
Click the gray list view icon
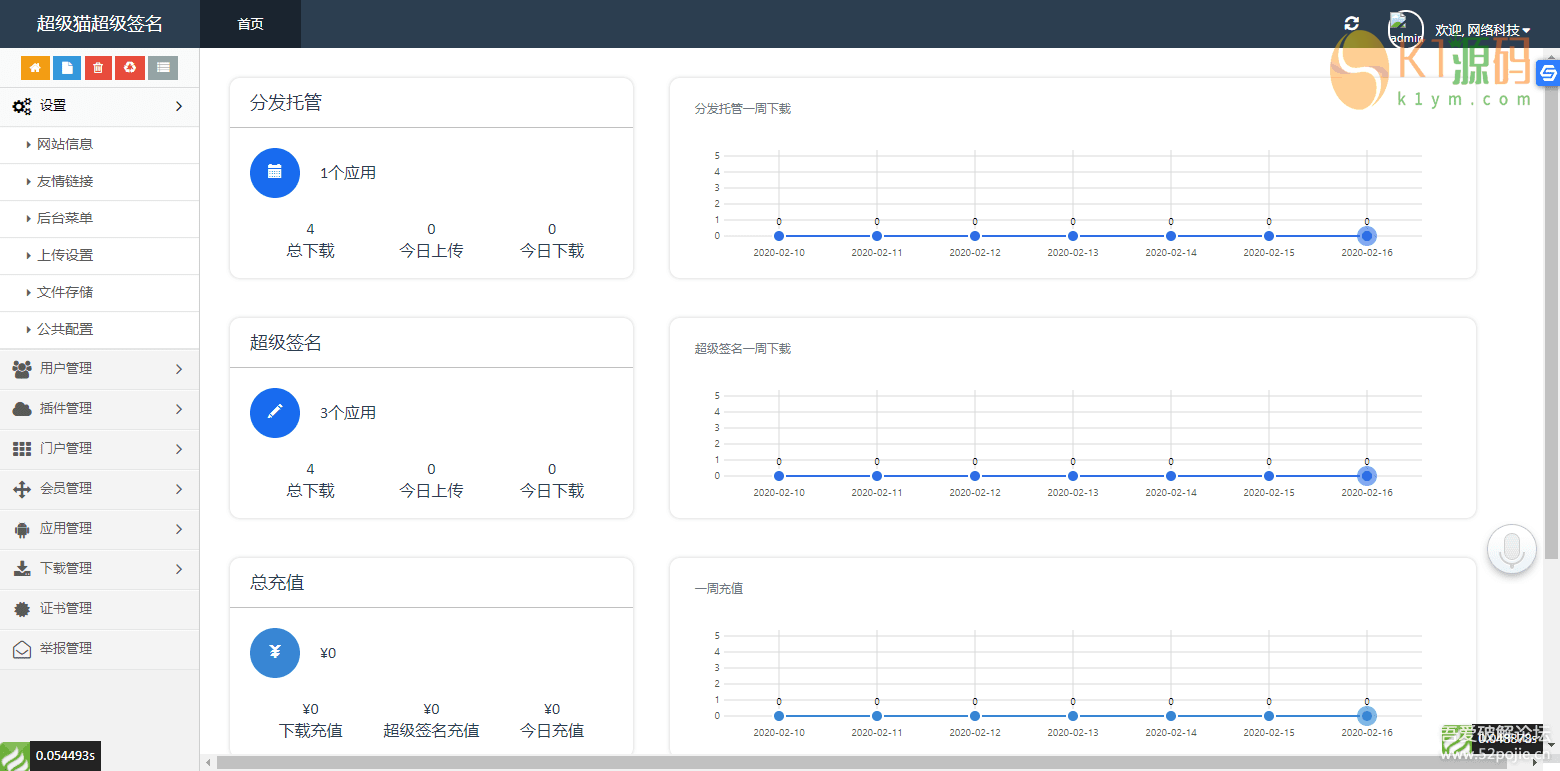(x=162, y=68)
